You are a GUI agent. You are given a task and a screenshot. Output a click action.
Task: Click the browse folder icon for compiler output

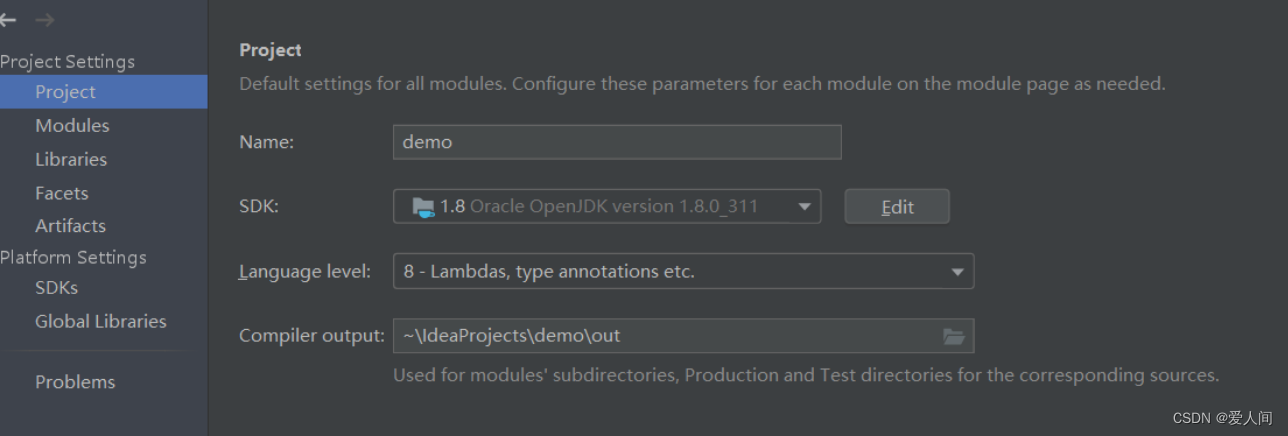pyautogui.click(x=954, y=336)
